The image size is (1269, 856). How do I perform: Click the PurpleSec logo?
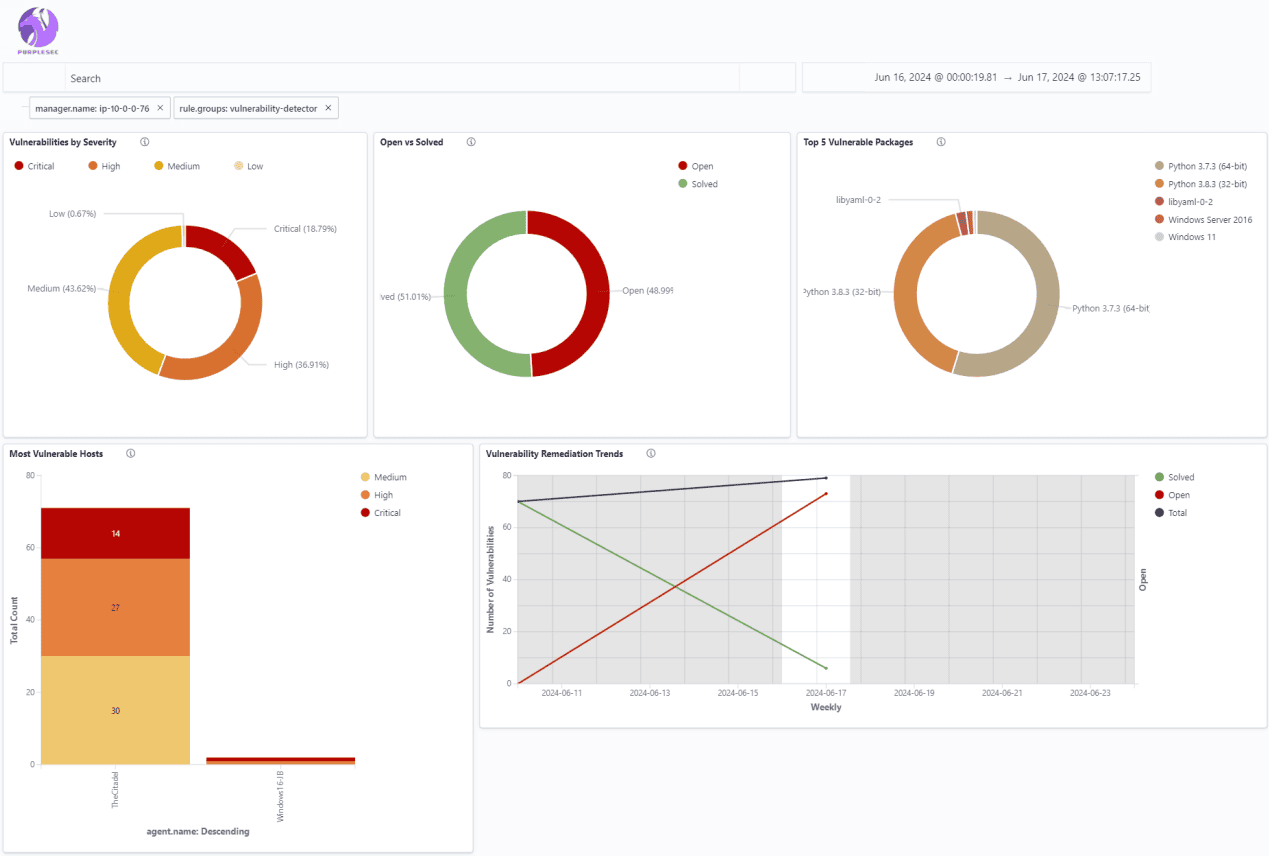click(x=38, y=30)
